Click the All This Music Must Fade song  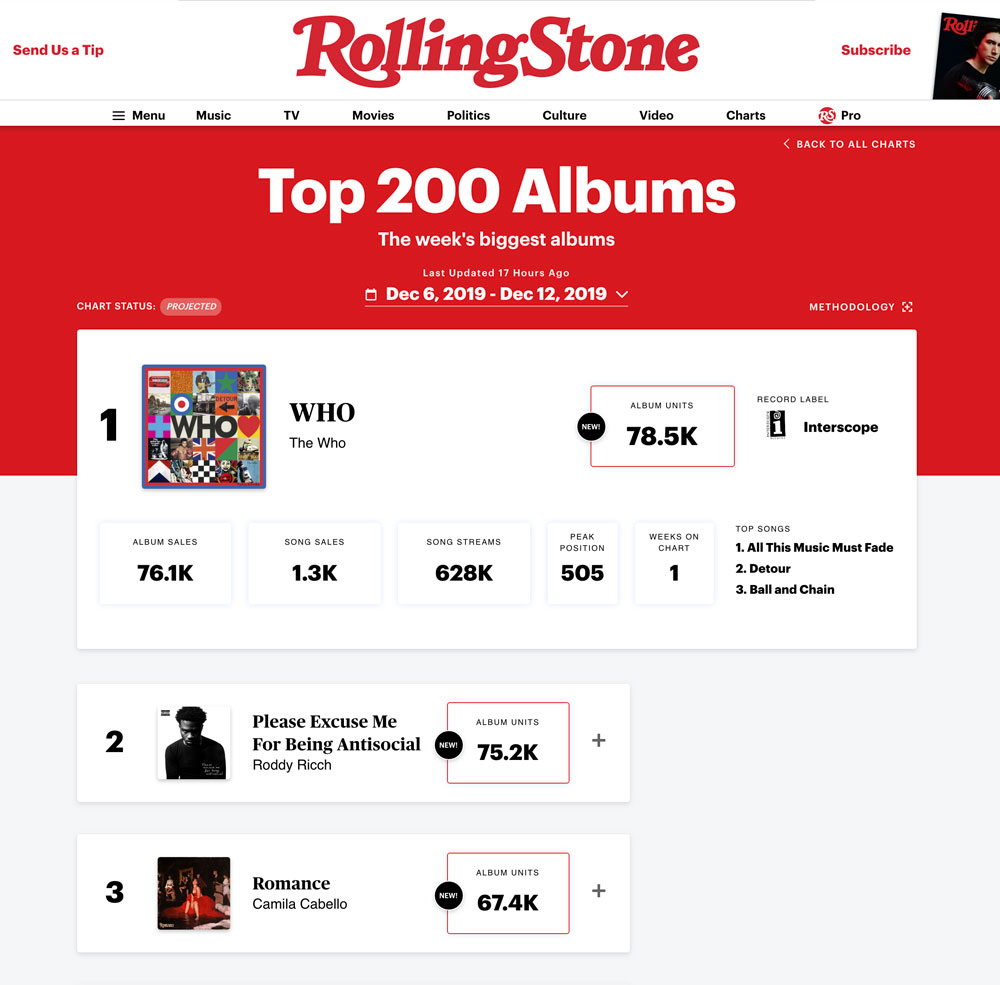[814, 548]
